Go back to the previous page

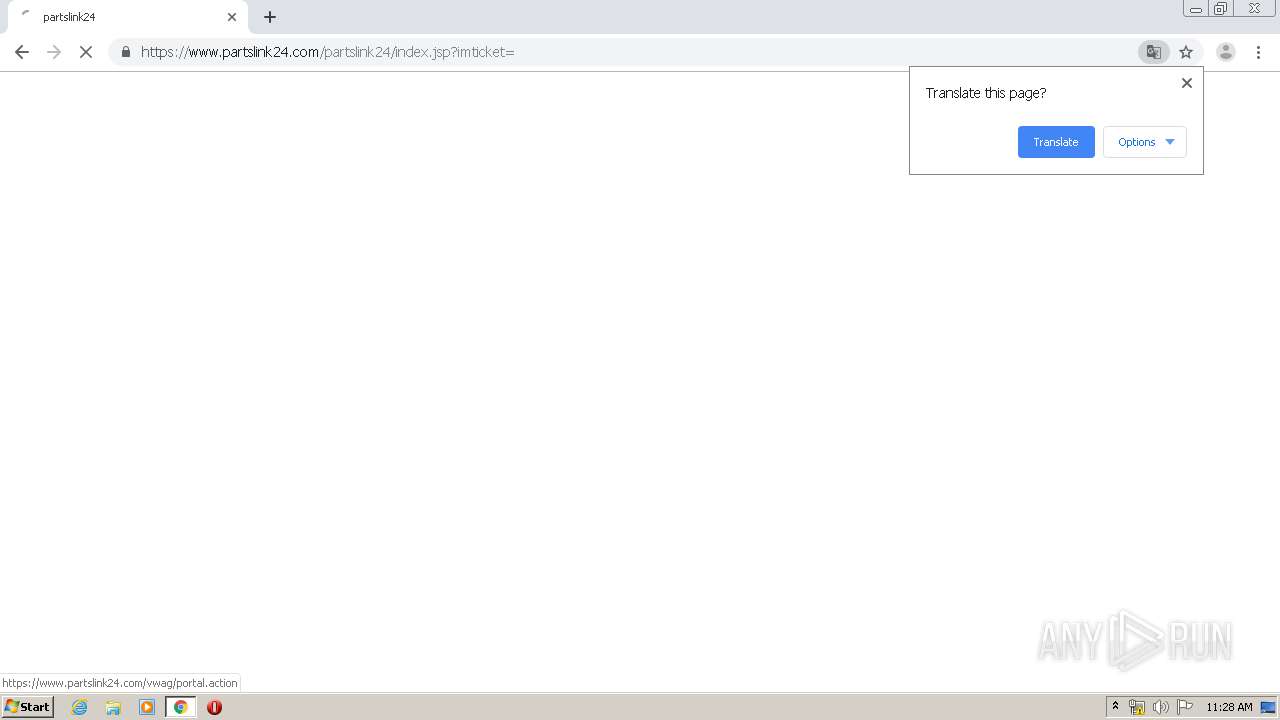(x=22, y=52)
